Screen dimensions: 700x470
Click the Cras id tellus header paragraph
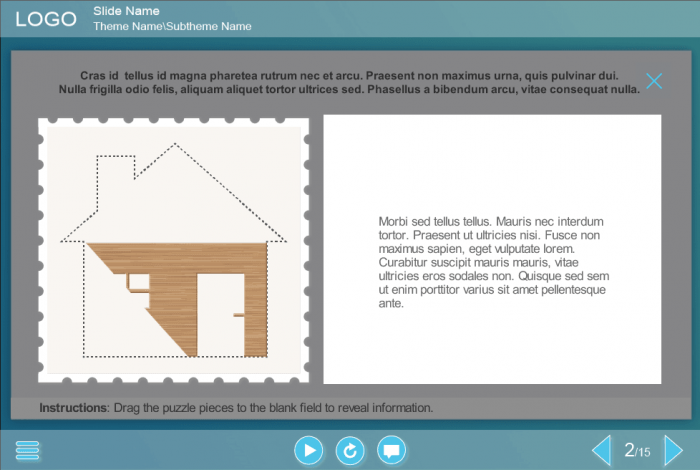349,82
